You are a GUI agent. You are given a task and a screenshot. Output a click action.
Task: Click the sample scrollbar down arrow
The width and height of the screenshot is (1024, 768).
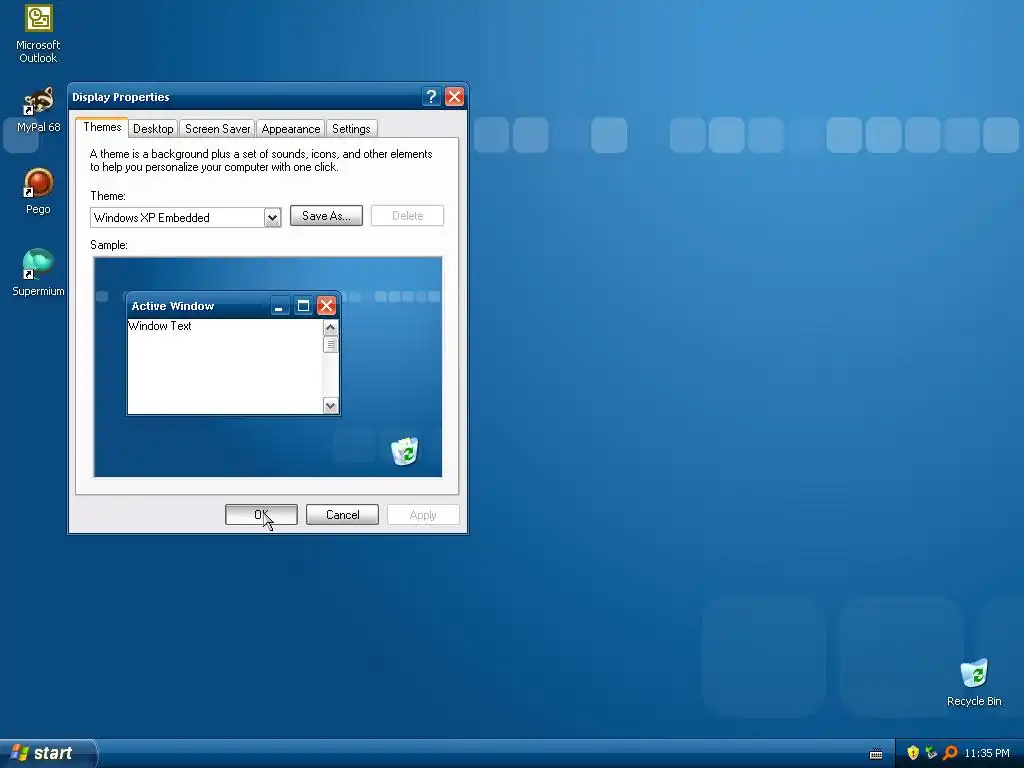[330, 406]
